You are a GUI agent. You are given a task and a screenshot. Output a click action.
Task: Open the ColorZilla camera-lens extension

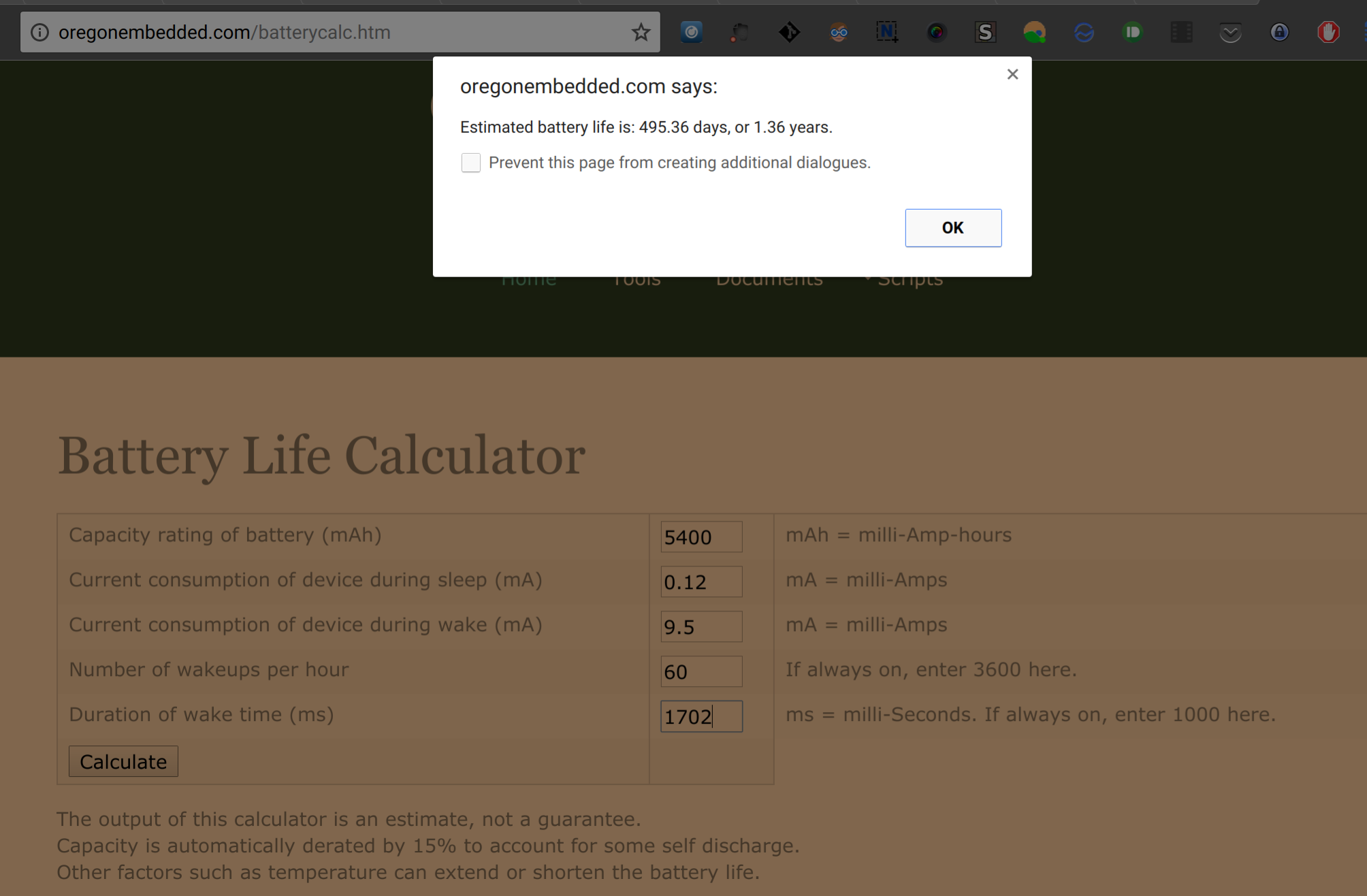pyautogui.click(x=937, y=32)
